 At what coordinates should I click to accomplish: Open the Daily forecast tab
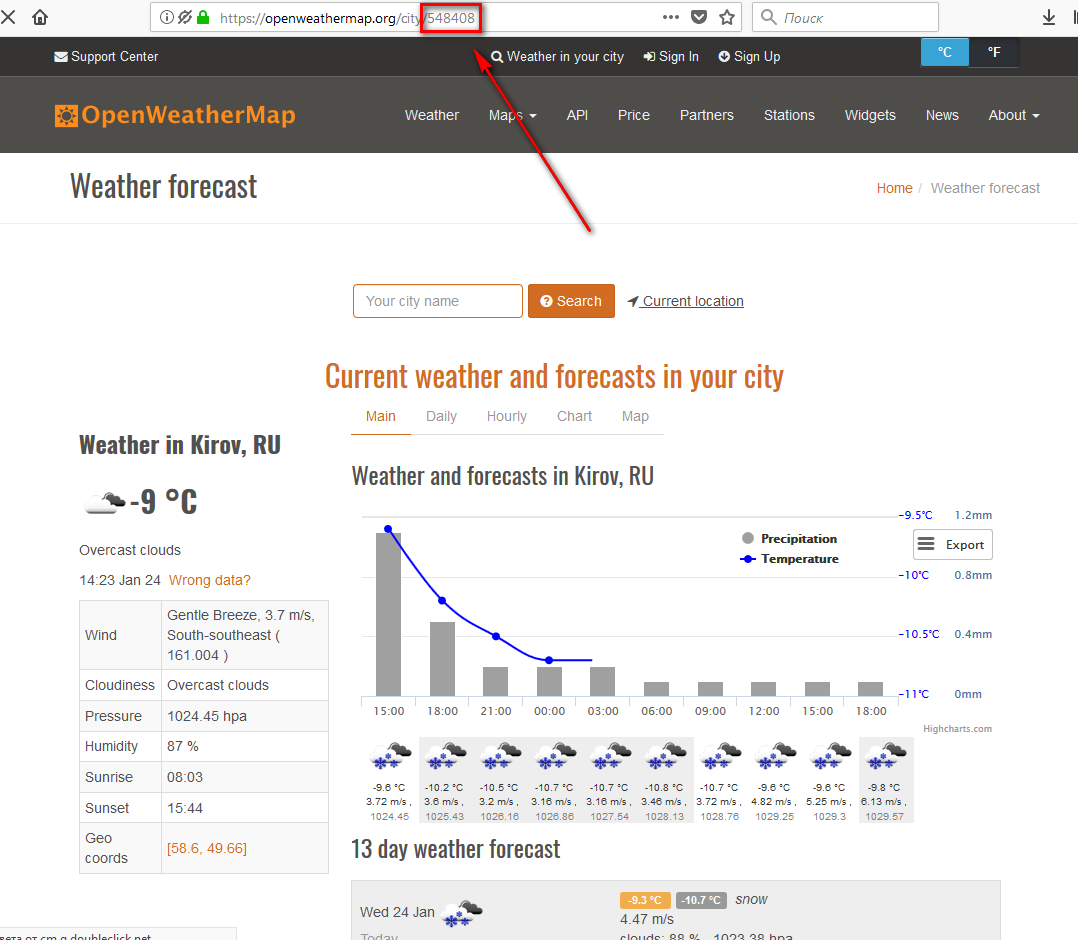pyautogui.click(x=441, y=416)
